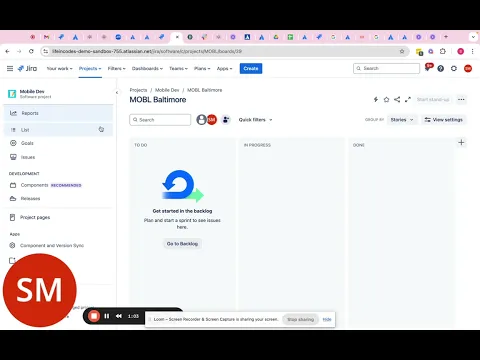The width and height of the screenshot is (480, 360).
Task: Star the MOBL Baltimore board
Action: [386, 99]
